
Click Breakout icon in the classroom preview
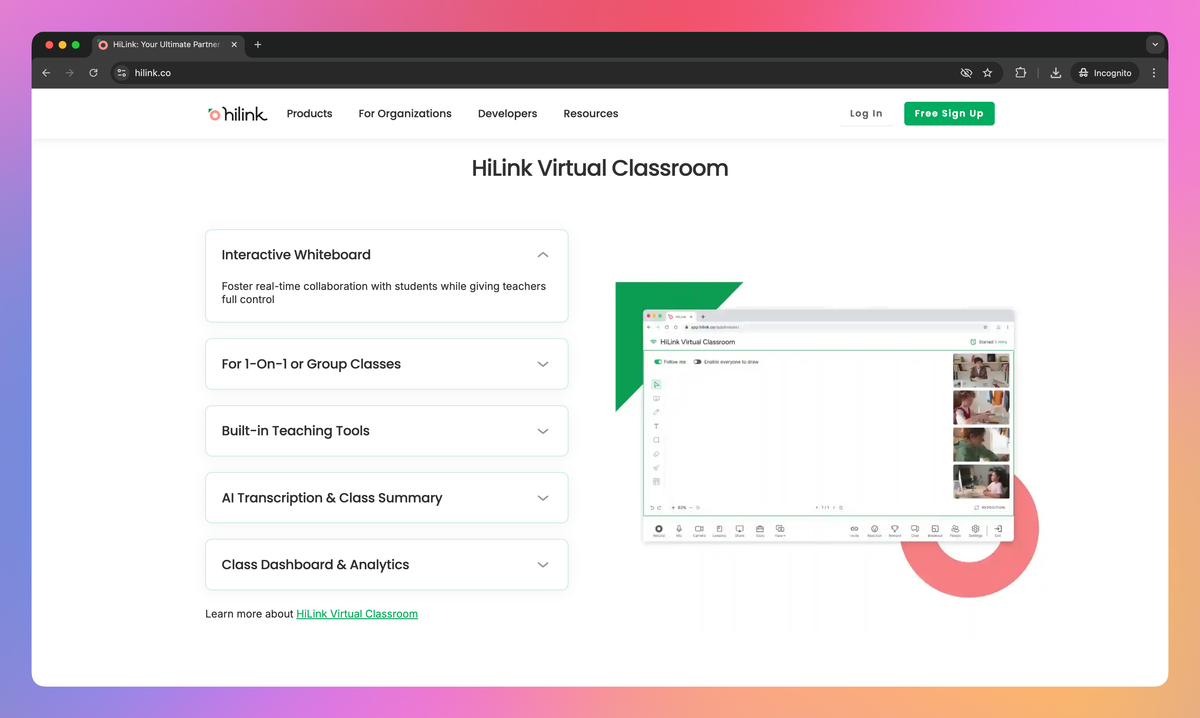(935, 530)
